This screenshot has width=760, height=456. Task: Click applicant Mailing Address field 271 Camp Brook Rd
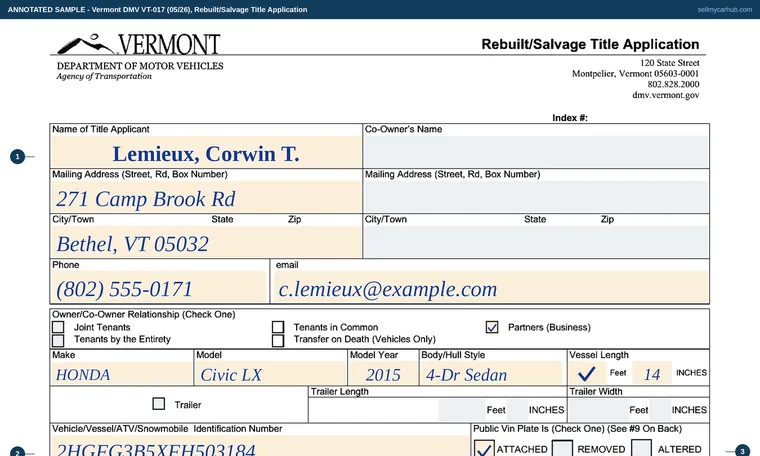point(206,197)
